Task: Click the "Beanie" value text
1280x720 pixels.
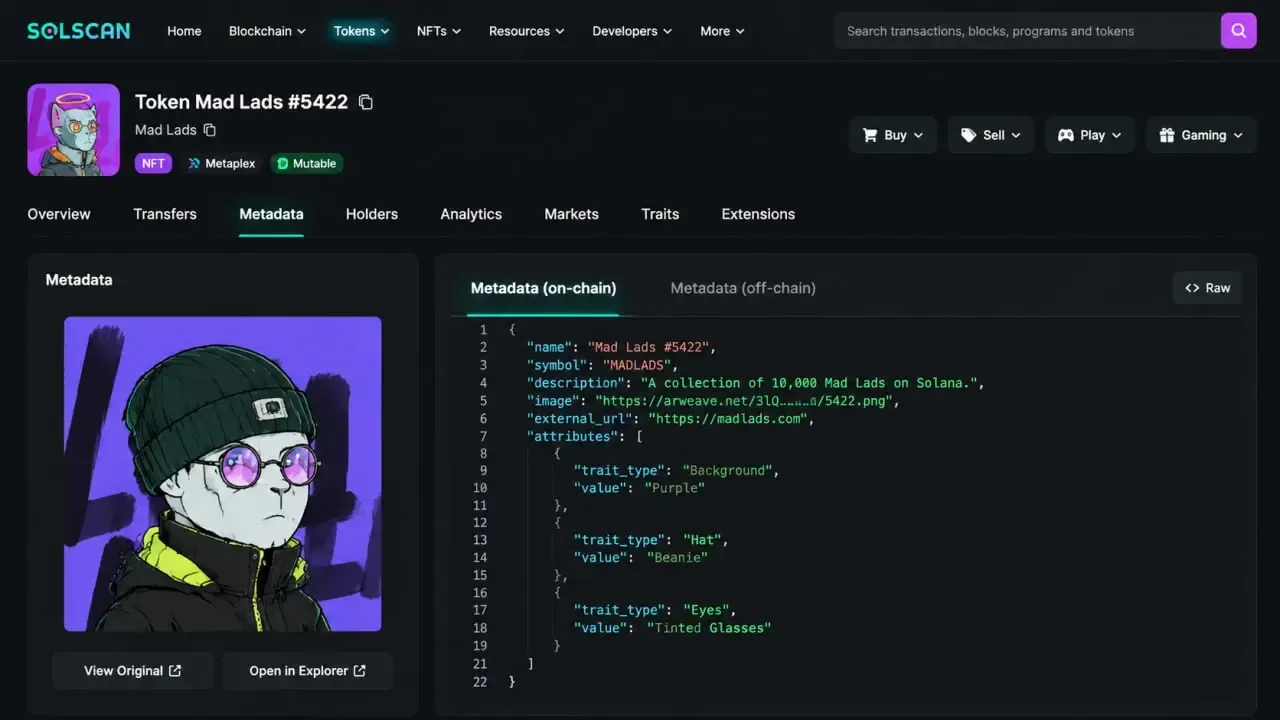Action: tap(677, 558)
